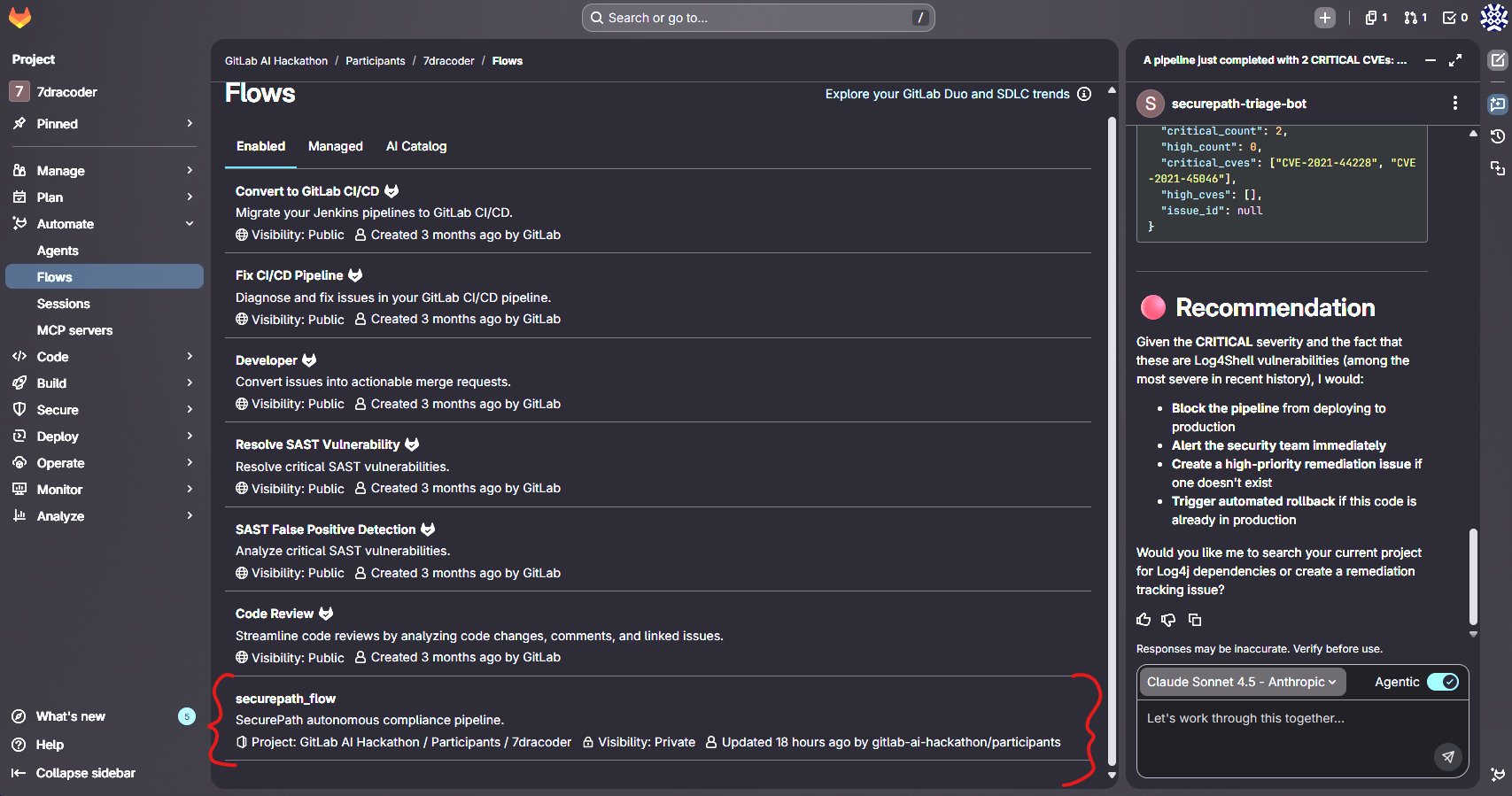The image size is (1512, 796).
Task: Go to 7dracoder breadcrumb
Action: click(448, 61)
